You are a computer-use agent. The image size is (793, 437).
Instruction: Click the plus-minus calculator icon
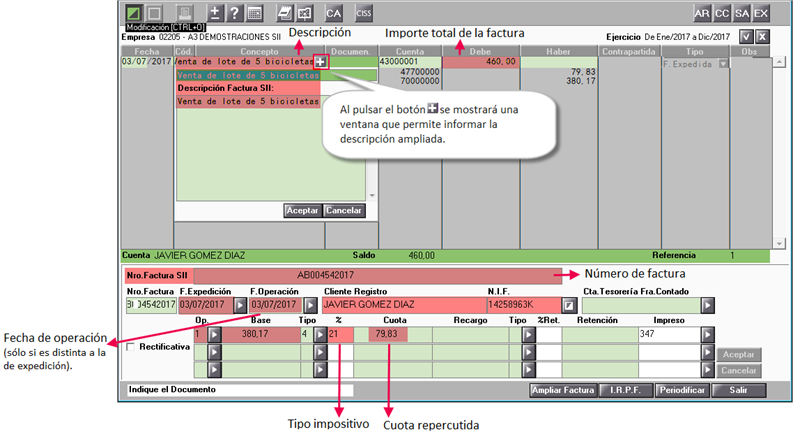coord(215,13)
